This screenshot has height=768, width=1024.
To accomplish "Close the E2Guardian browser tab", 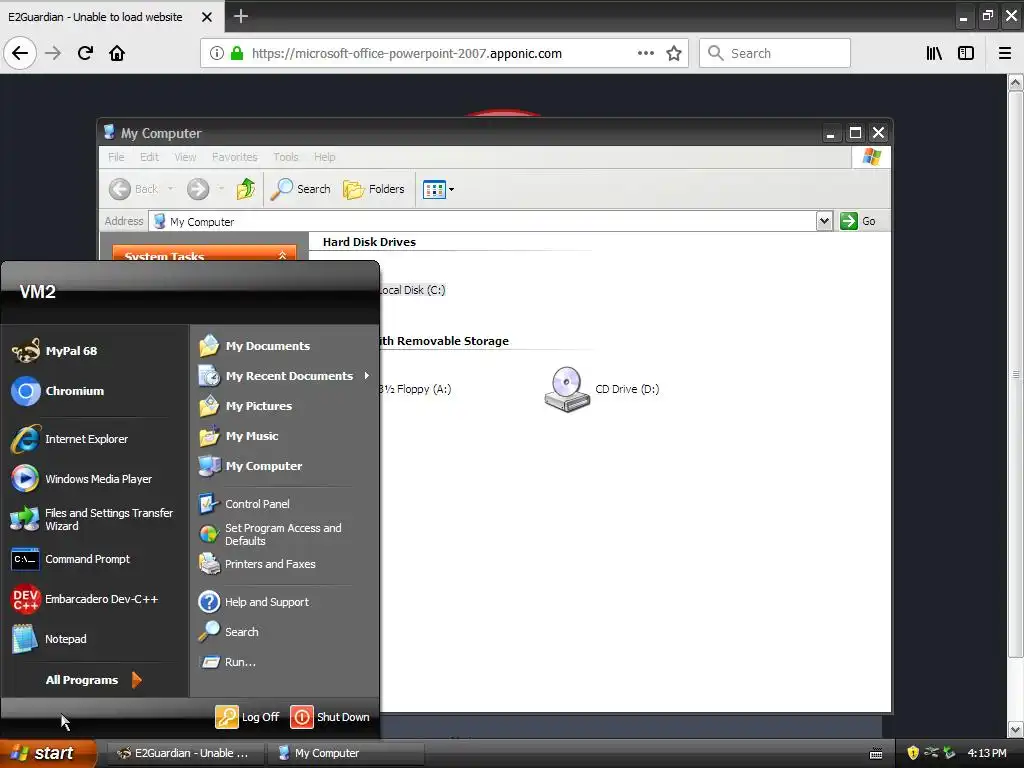I will [x=206, y=17].
